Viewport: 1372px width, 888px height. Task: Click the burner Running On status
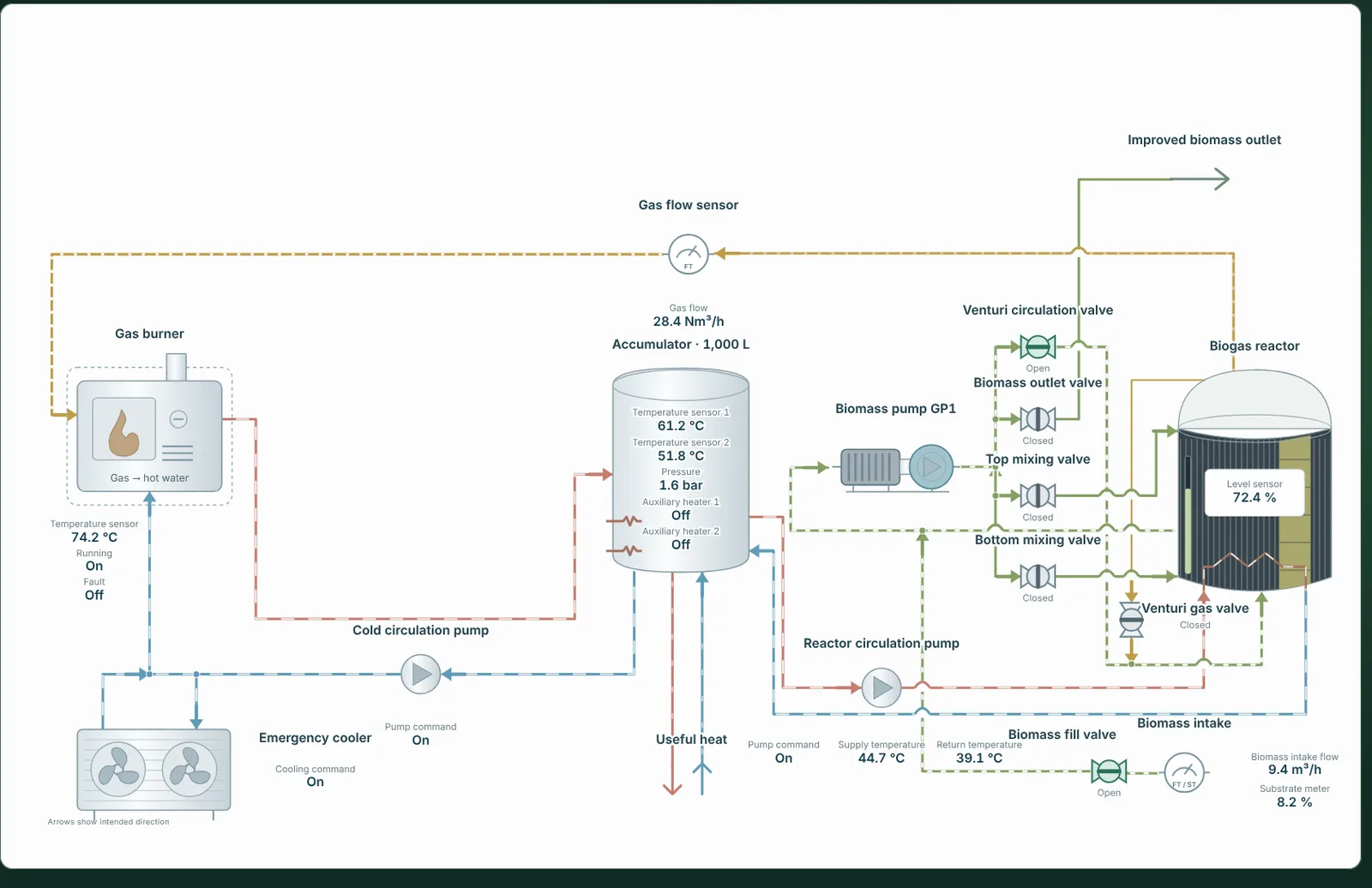click(94, 567)
